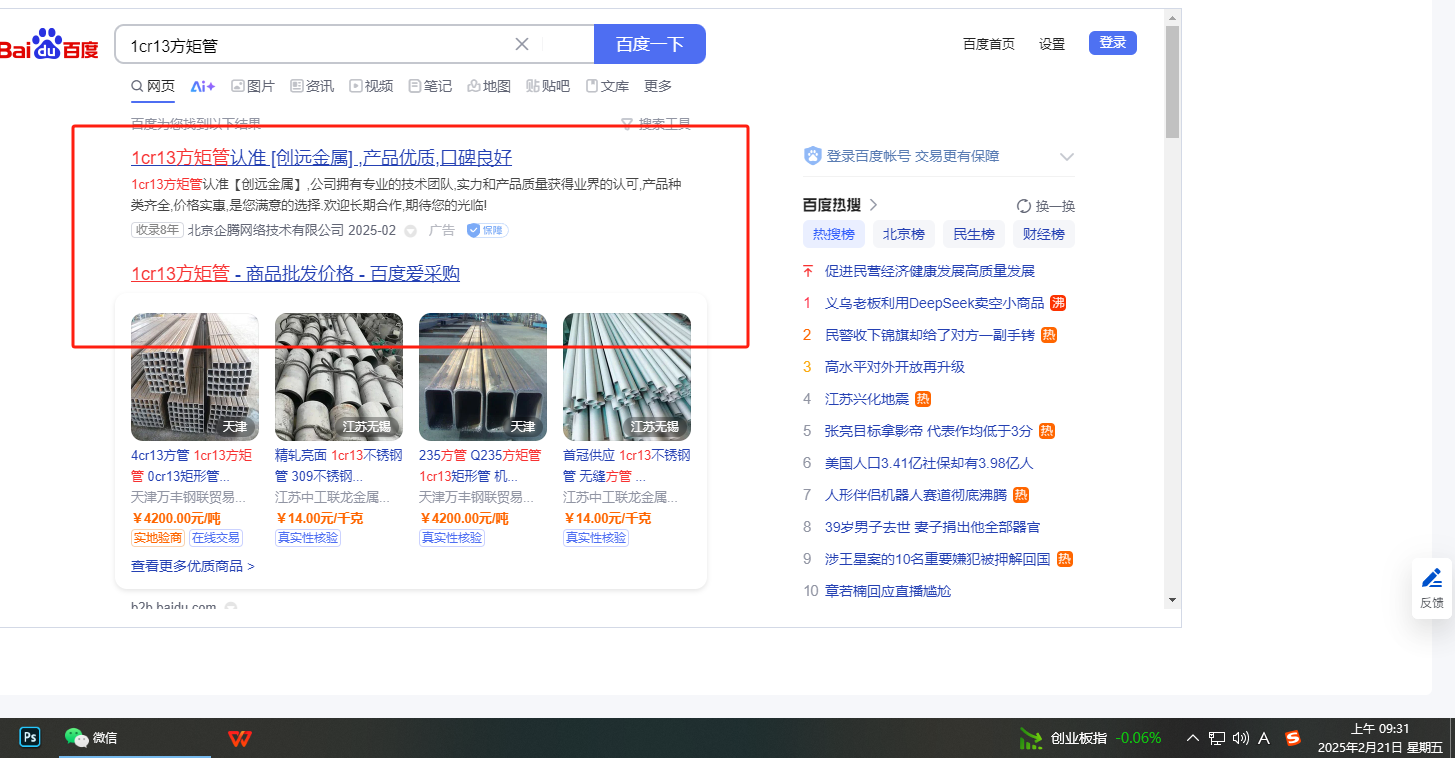This screenshot has width=1455, height=758.
Task: Open the 视频 tab
Action: click(371, 86)
